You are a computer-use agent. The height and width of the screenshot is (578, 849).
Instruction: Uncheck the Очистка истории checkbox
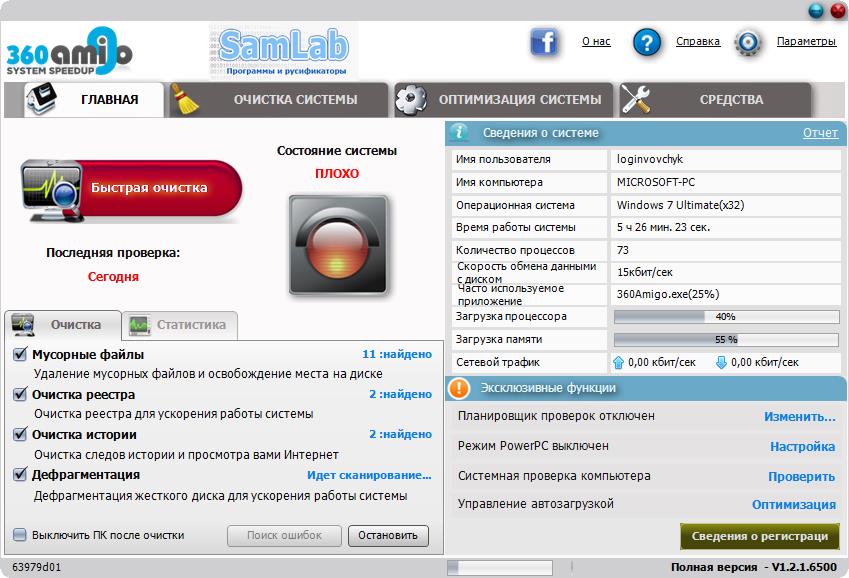tap(20, 434)
